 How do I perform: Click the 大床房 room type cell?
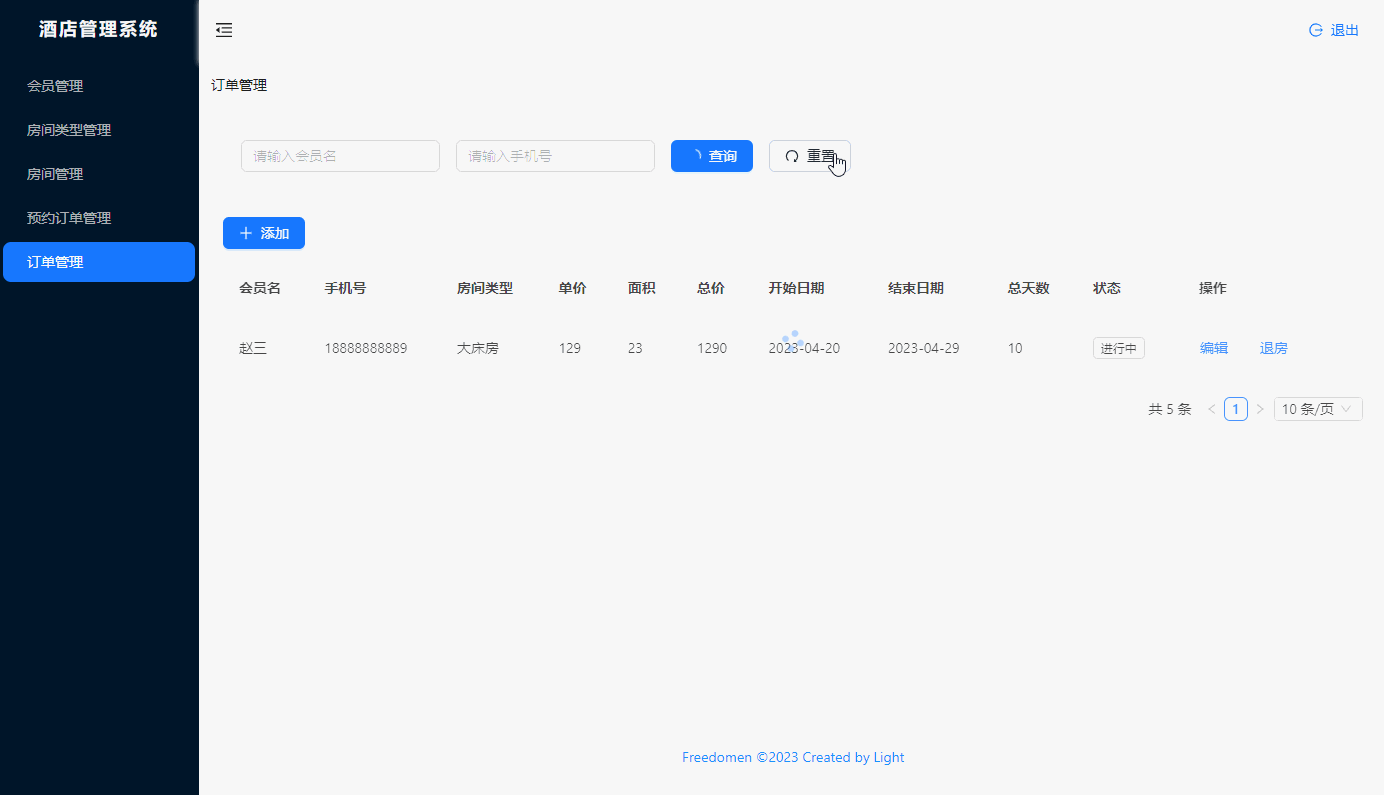478,348
